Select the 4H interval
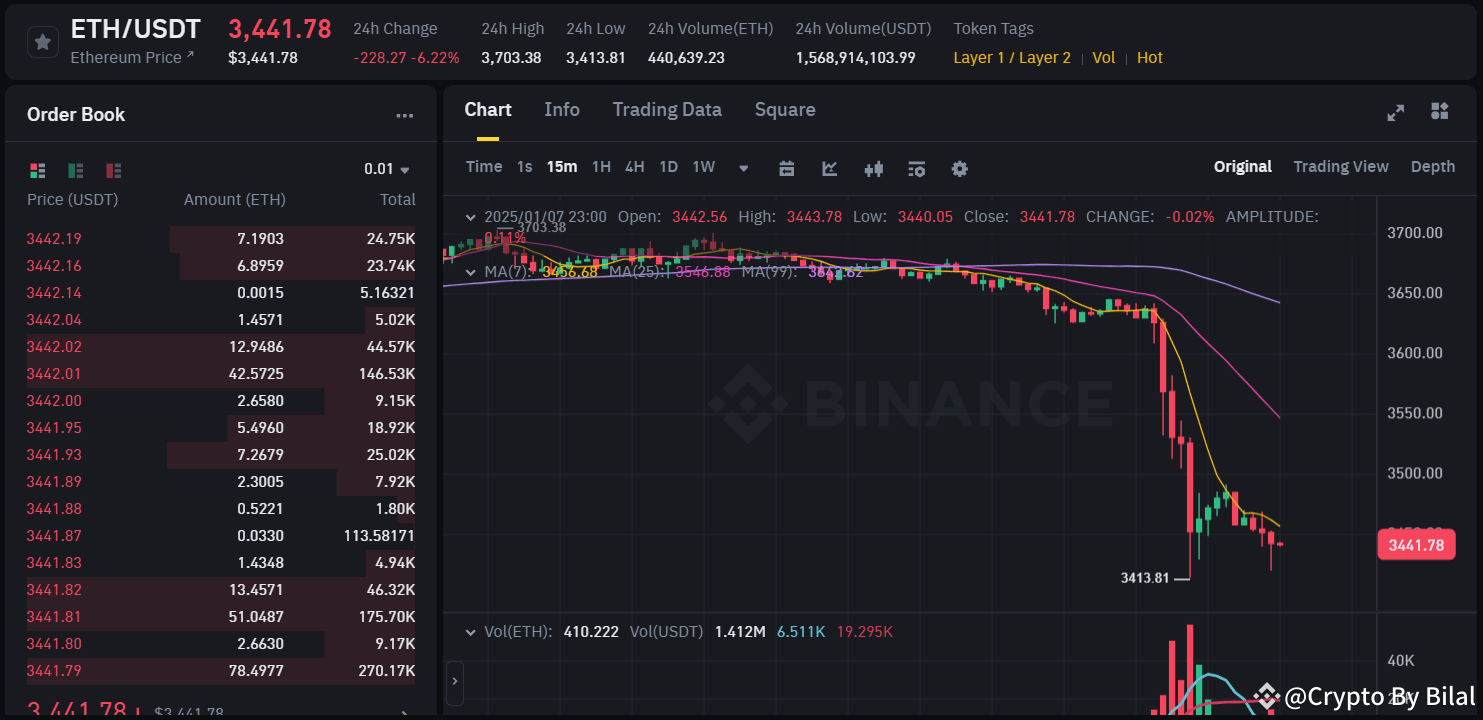 pos(635,167)
